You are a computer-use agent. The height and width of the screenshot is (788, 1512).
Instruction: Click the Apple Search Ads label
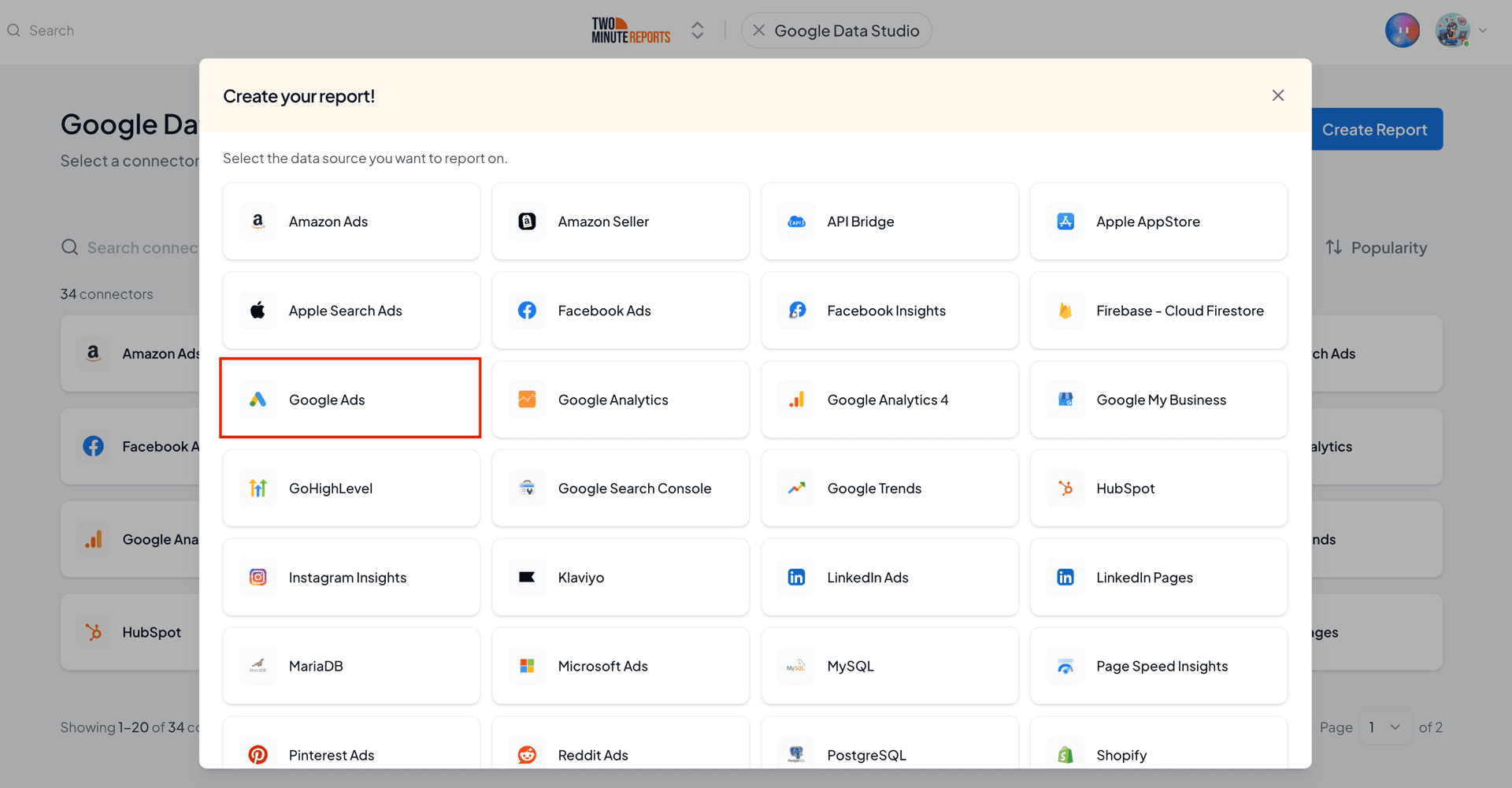click(346, 310)
